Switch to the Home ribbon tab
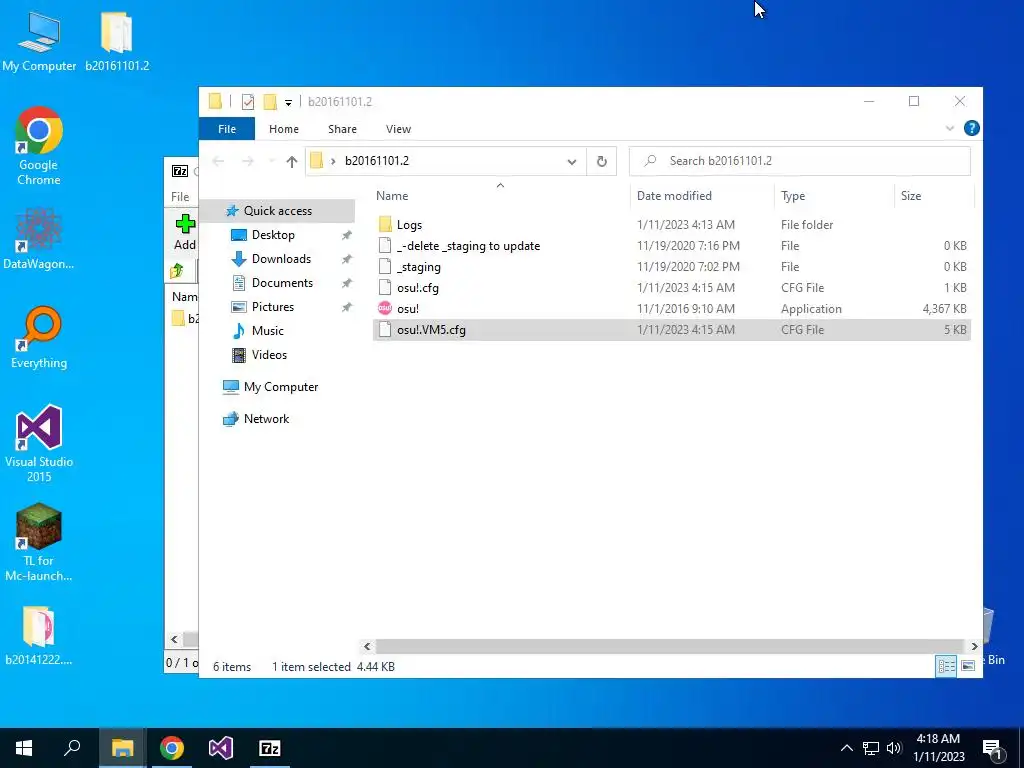 (x=283, y=129)
